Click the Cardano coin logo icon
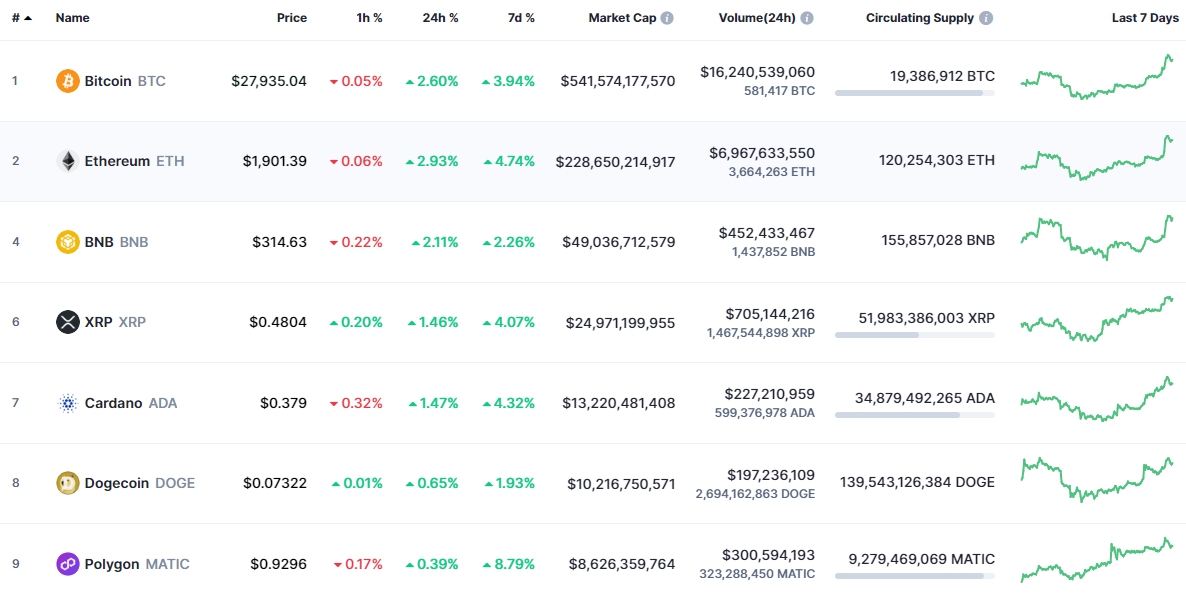 point(67,403)
